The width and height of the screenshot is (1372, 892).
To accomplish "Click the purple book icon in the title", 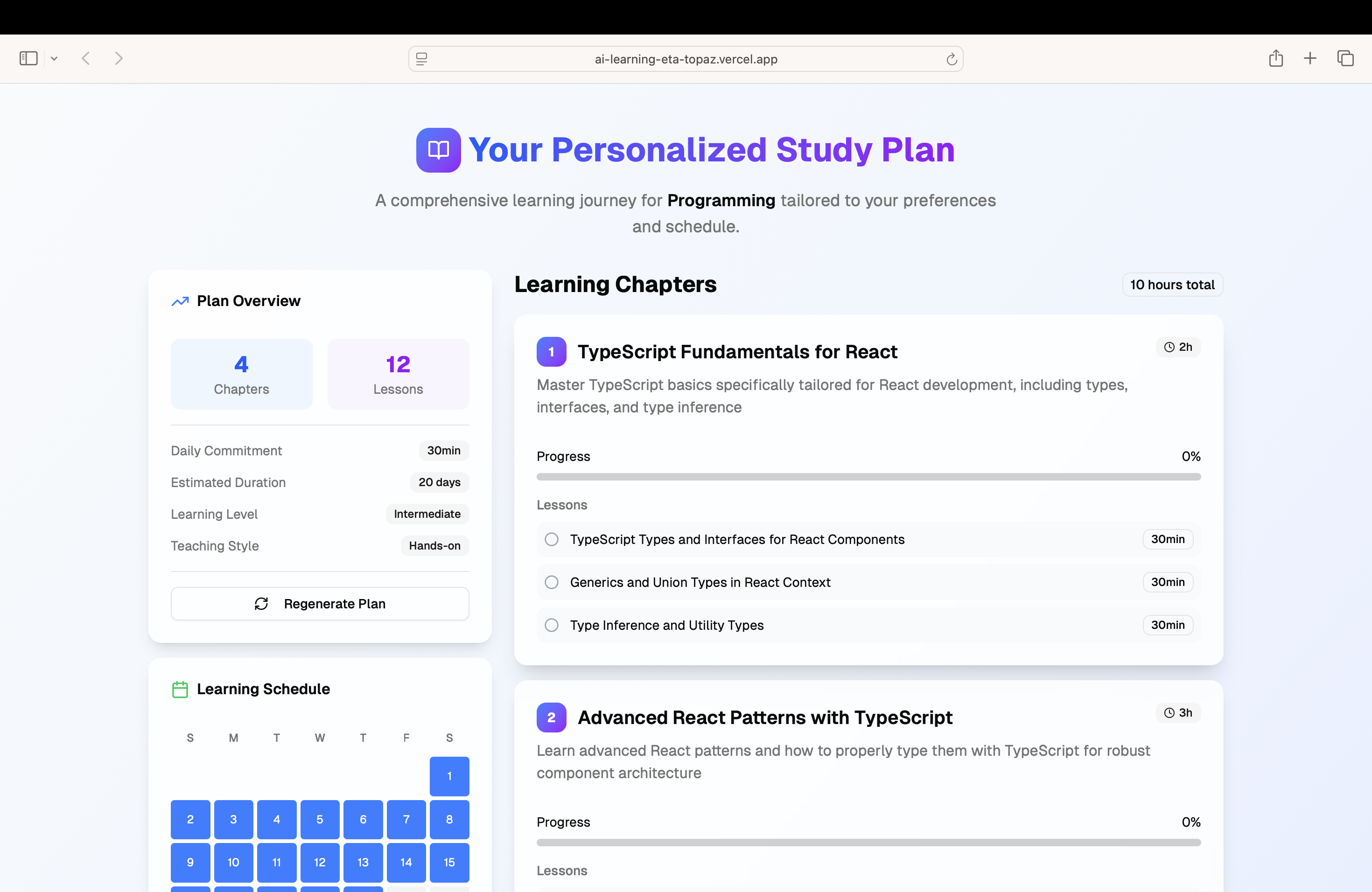I will click(x=439, y=150).
